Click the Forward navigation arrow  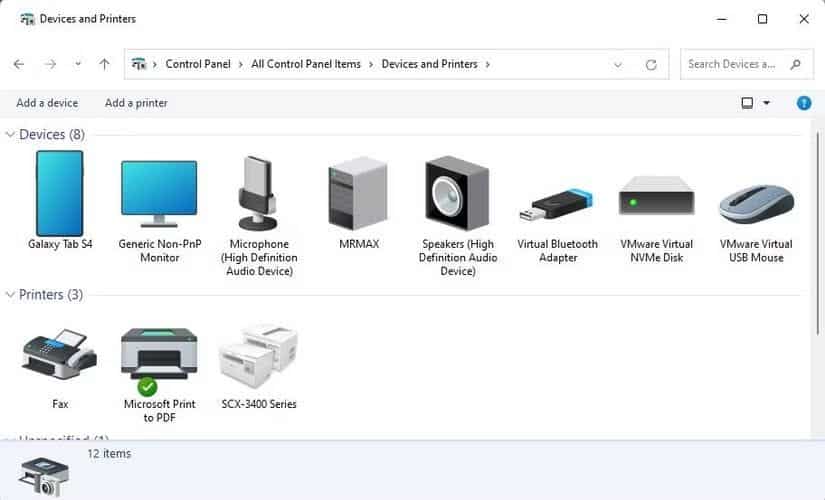[x=51, y=64]
